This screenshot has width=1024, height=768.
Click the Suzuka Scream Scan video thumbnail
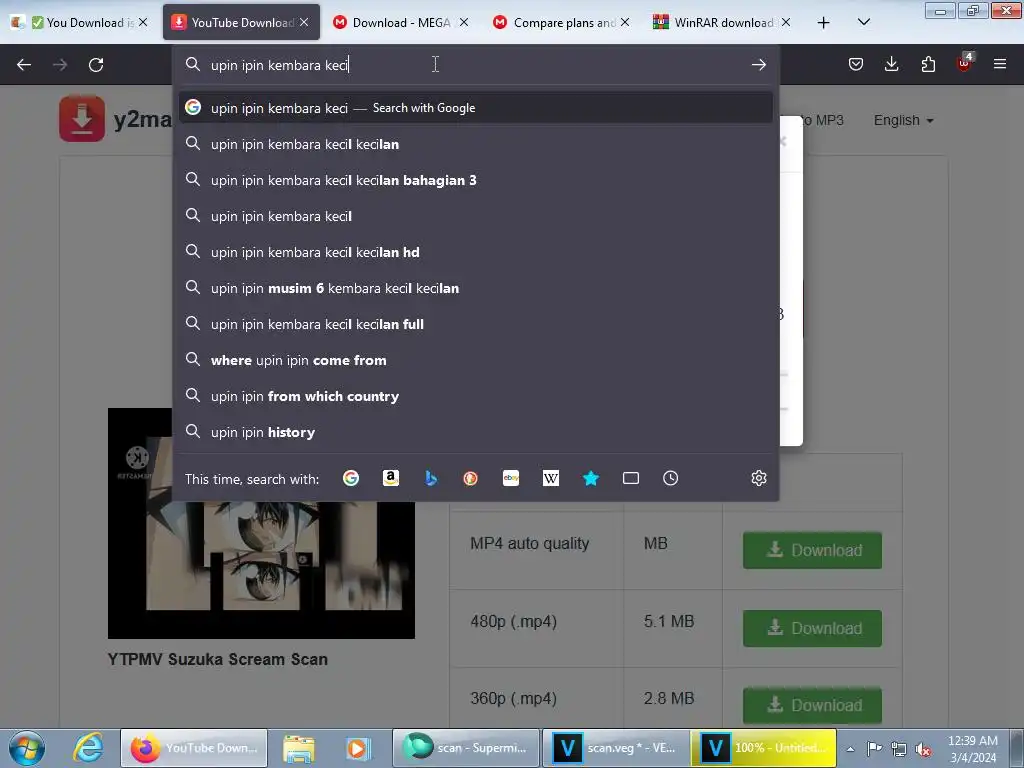tap(261, 523)
